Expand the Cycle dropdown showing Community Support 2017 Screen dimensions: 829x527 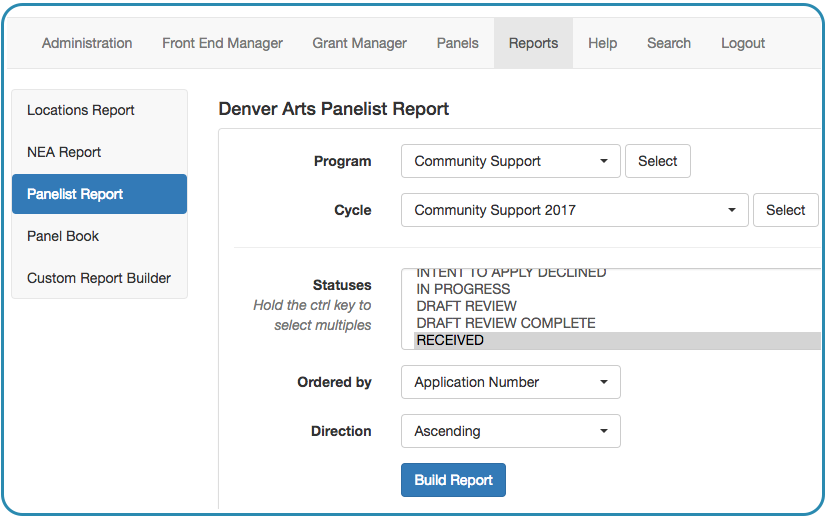pos(575,210)
